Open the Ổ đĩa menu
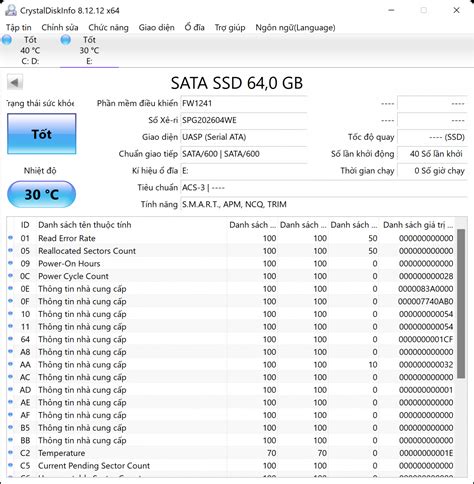This screenshot has width=474, height=484. (194, 27)
